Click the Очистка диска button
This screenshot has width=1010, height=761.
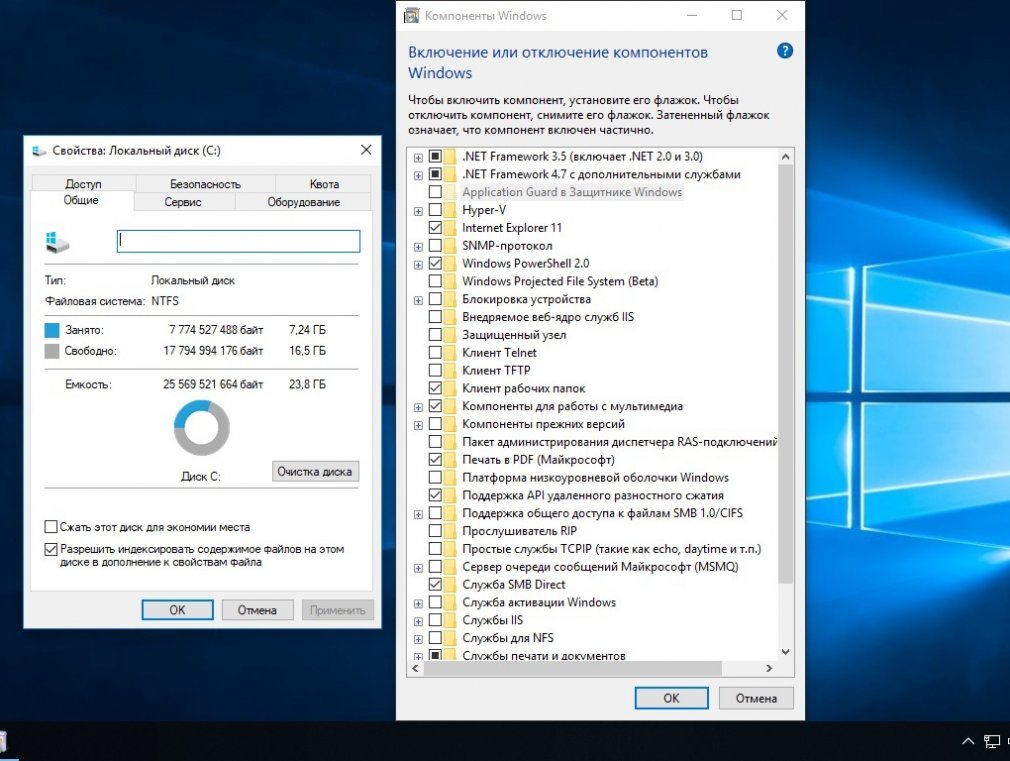pos(315,472)
